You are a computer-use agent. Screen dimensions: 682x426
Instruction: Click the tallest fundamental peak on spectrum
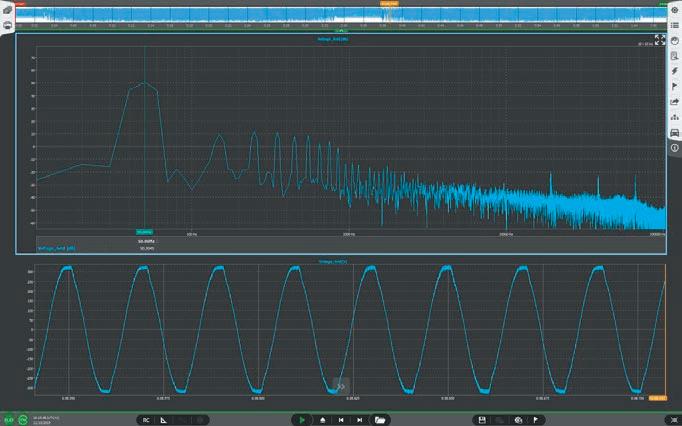click(x=144, y=82)
